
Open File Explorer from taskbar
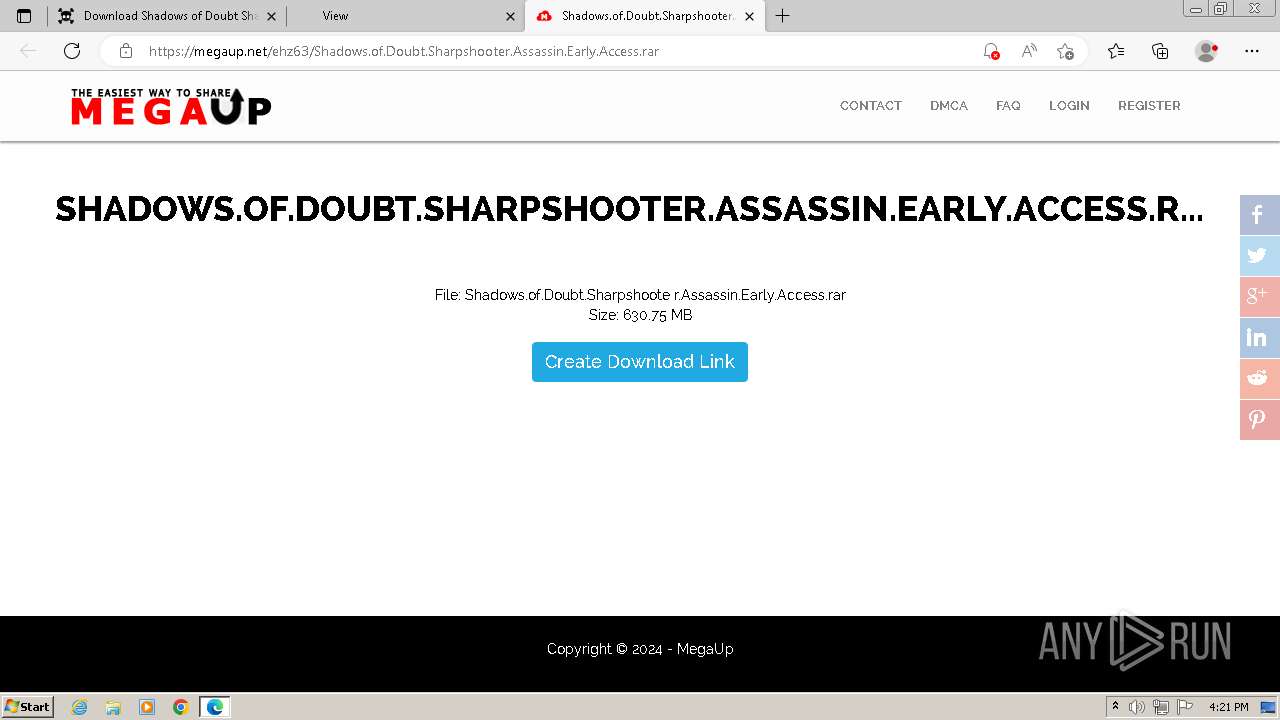tap(113, 707)
